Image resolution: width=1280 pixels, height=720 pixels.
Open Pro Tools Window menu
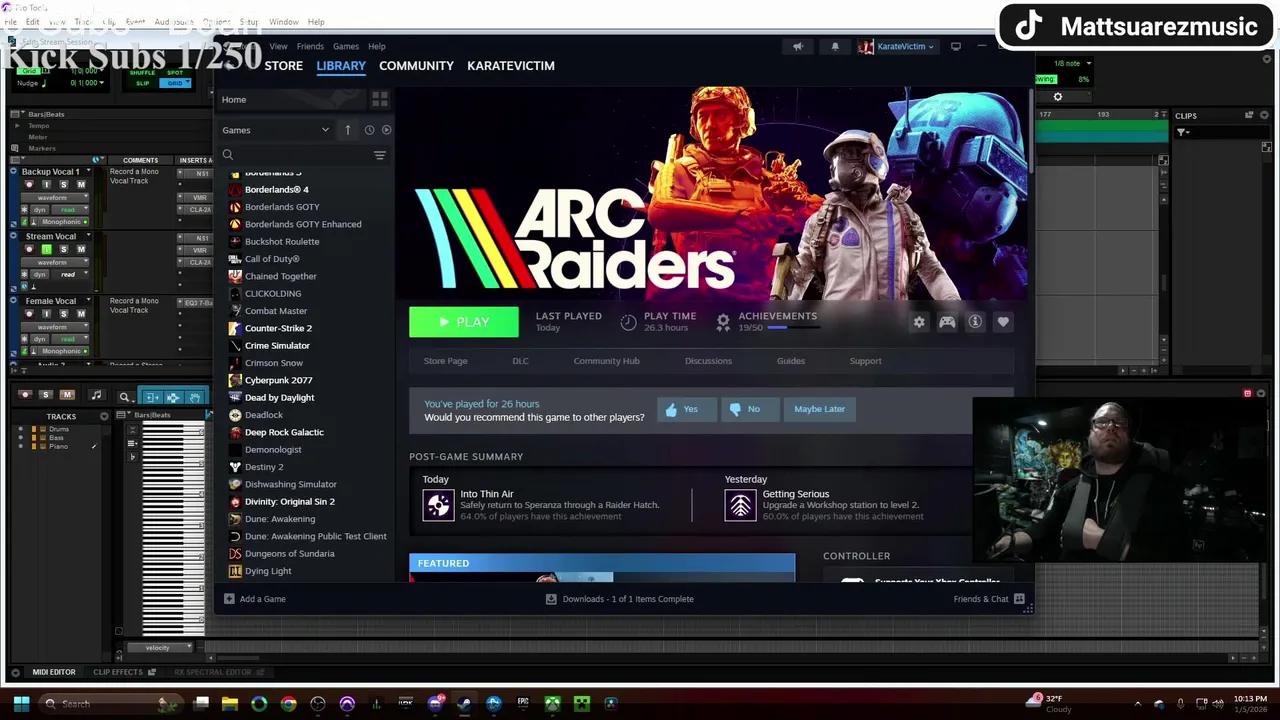[284, 21]
